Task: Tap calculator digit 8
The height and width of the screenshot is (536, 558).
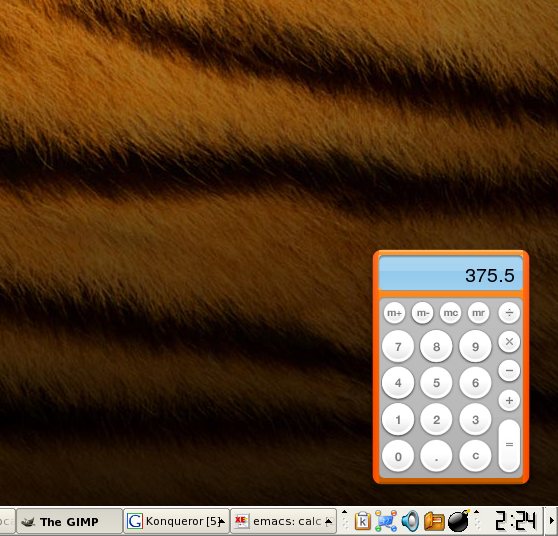Action: (x=436, y=346)
